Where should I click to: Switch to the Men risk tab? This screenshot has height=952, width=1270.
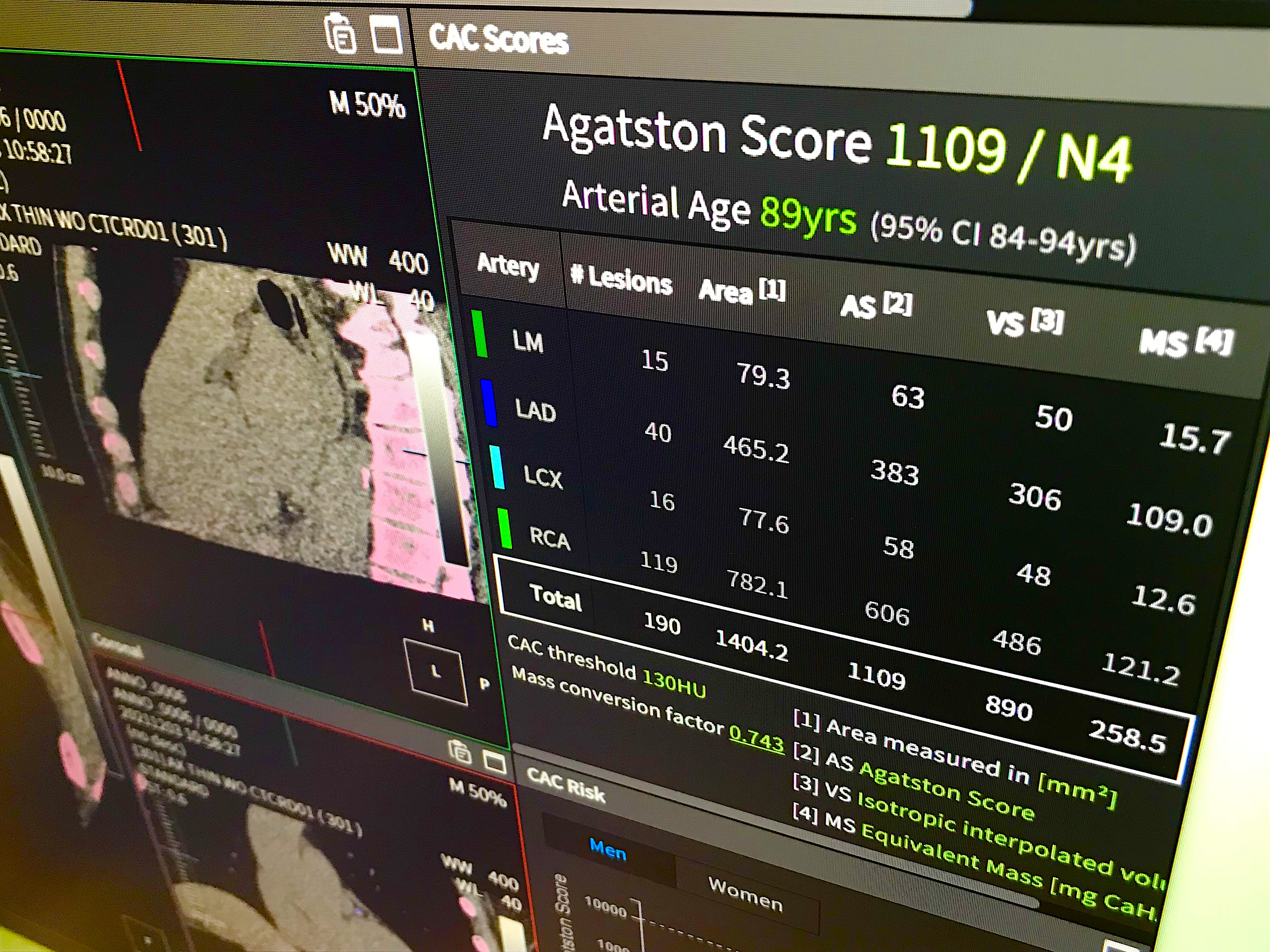coord(608,850)
